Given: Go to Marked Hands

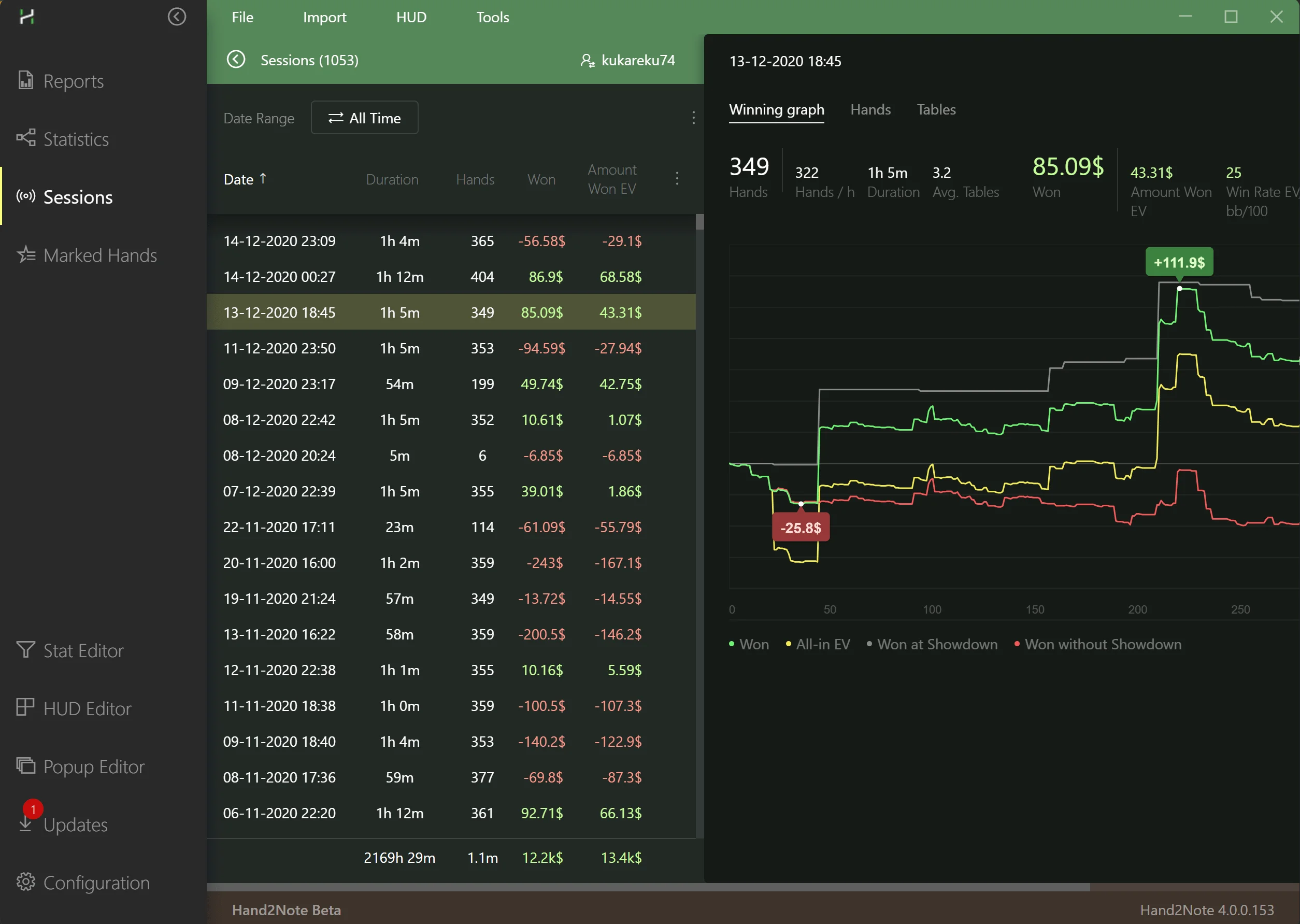Looking at the screenshot, I should pyautogui.click(x=99, y=255).
